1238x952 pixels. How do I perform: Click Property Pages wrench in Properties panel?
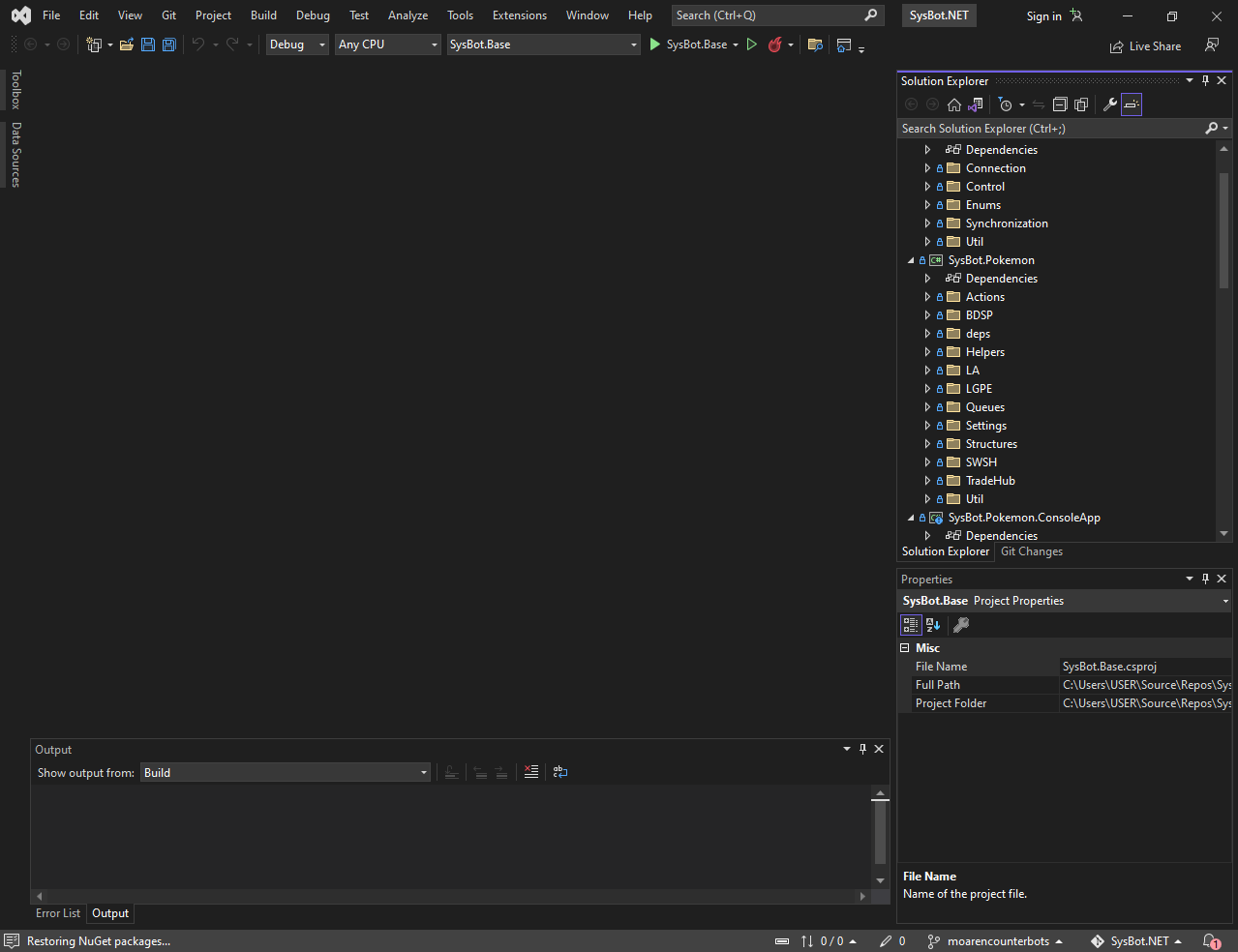coord(961,625)
